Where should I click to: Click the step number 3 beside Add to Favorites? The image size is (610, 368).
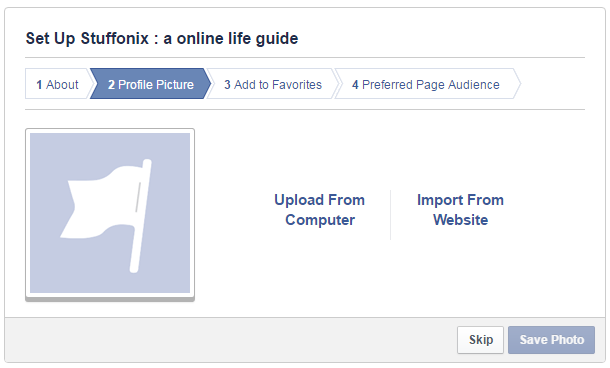point(227,85)
